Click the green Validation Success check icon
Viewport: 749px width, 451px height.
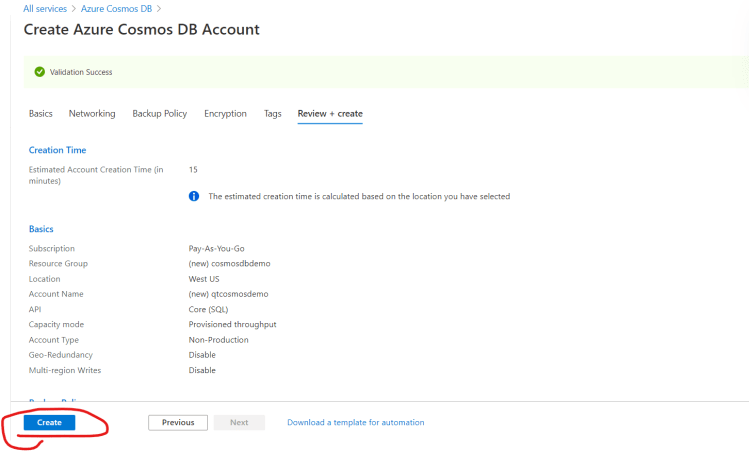[x=40, y=72]
